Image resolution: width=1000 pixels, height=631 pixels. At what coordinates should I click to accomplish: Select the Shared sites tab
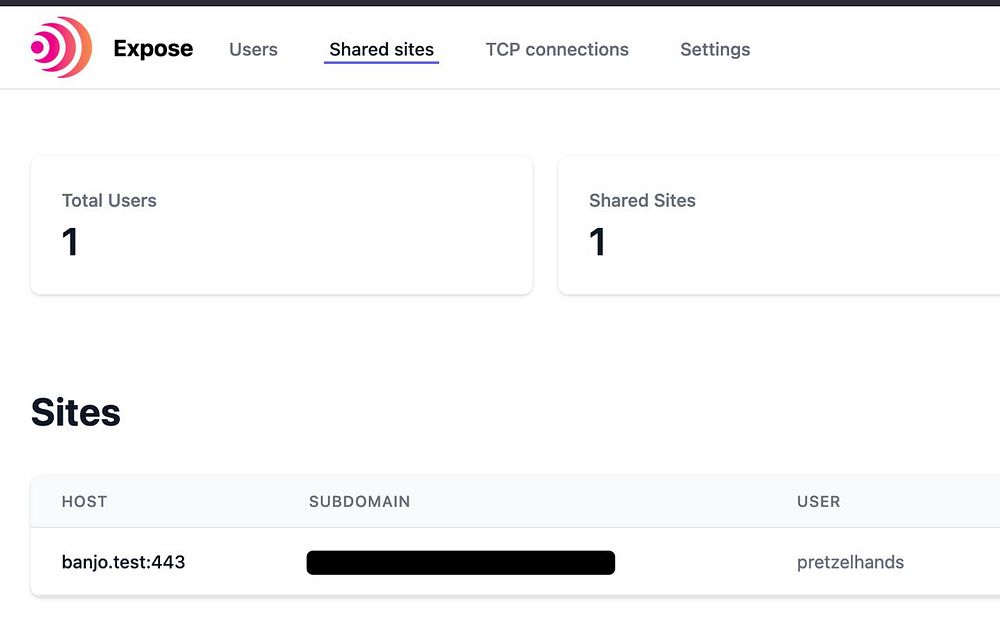pos(381,49)
